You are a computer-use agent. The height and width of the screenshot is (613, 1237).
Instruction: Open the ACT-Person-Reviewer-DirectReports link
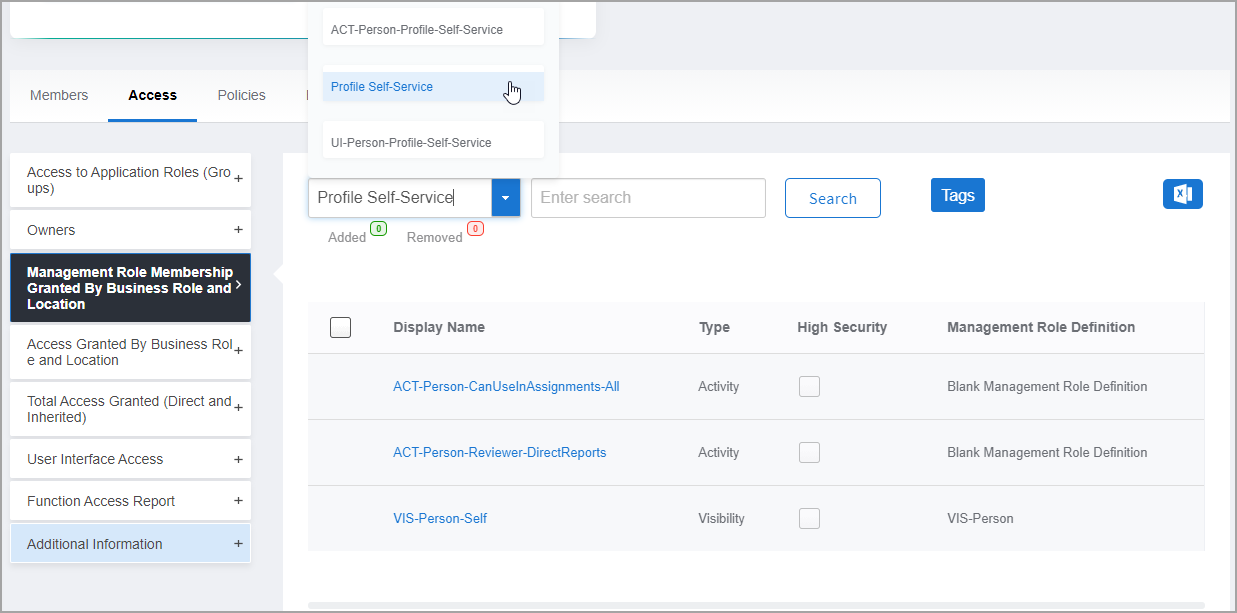click(499, 452)
